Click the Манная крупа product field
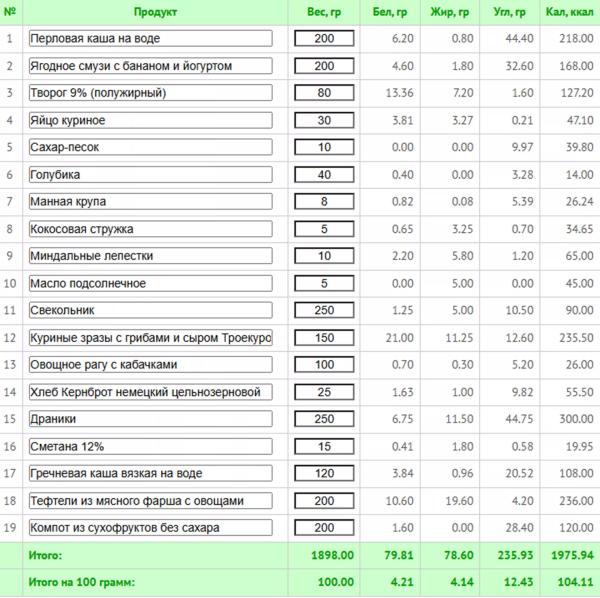600x598 pixels. pos(150,202)
